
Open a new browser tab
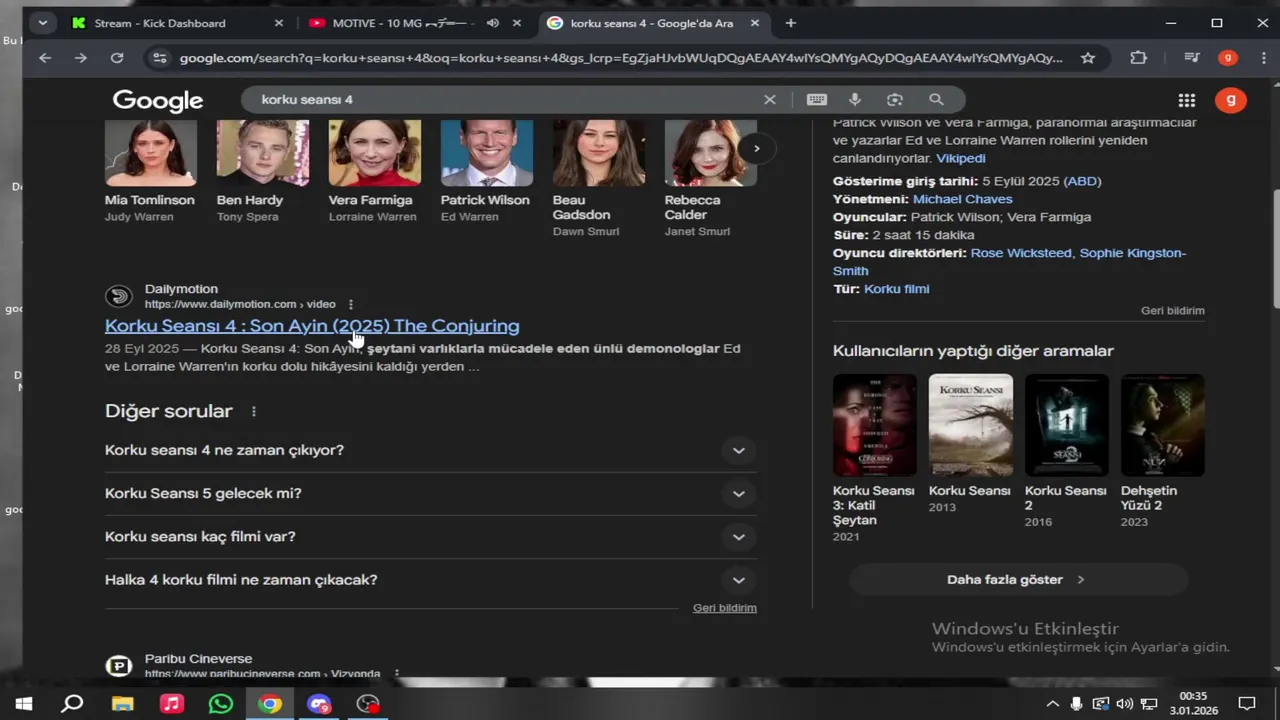tap(791, 23)
